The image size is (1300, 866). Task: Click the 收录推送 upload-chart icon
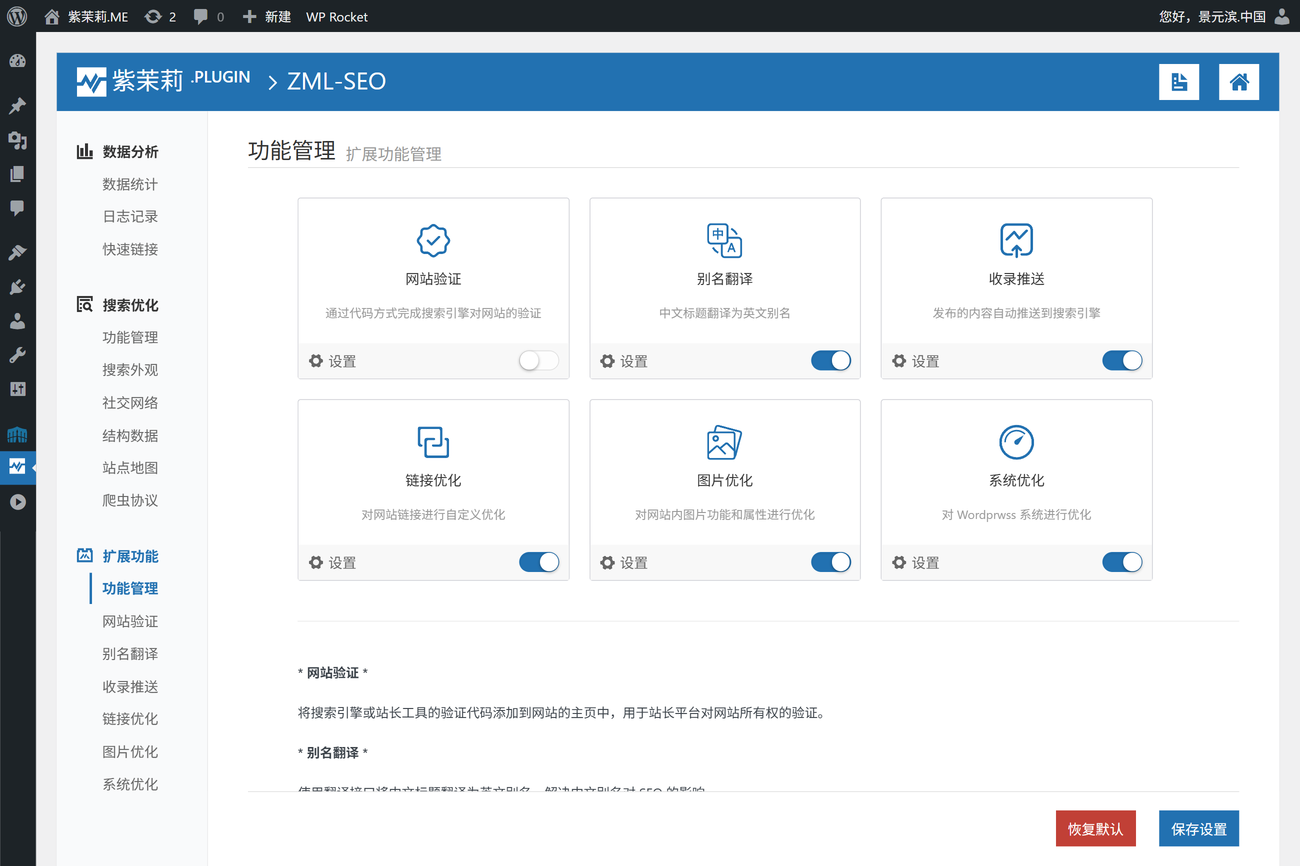(x=1016, y=240)
